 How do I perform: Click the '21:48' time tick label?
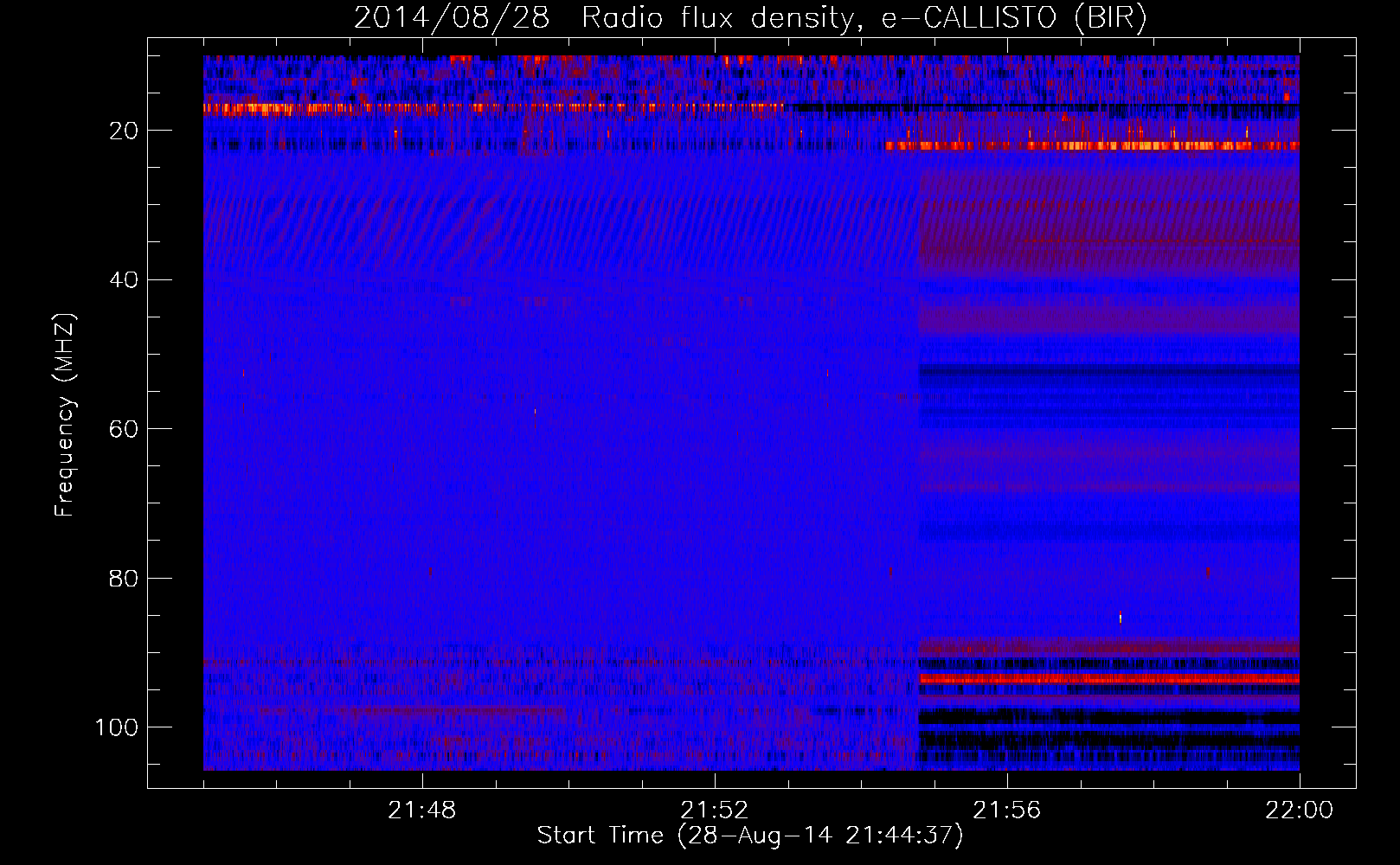coord(422,811)
